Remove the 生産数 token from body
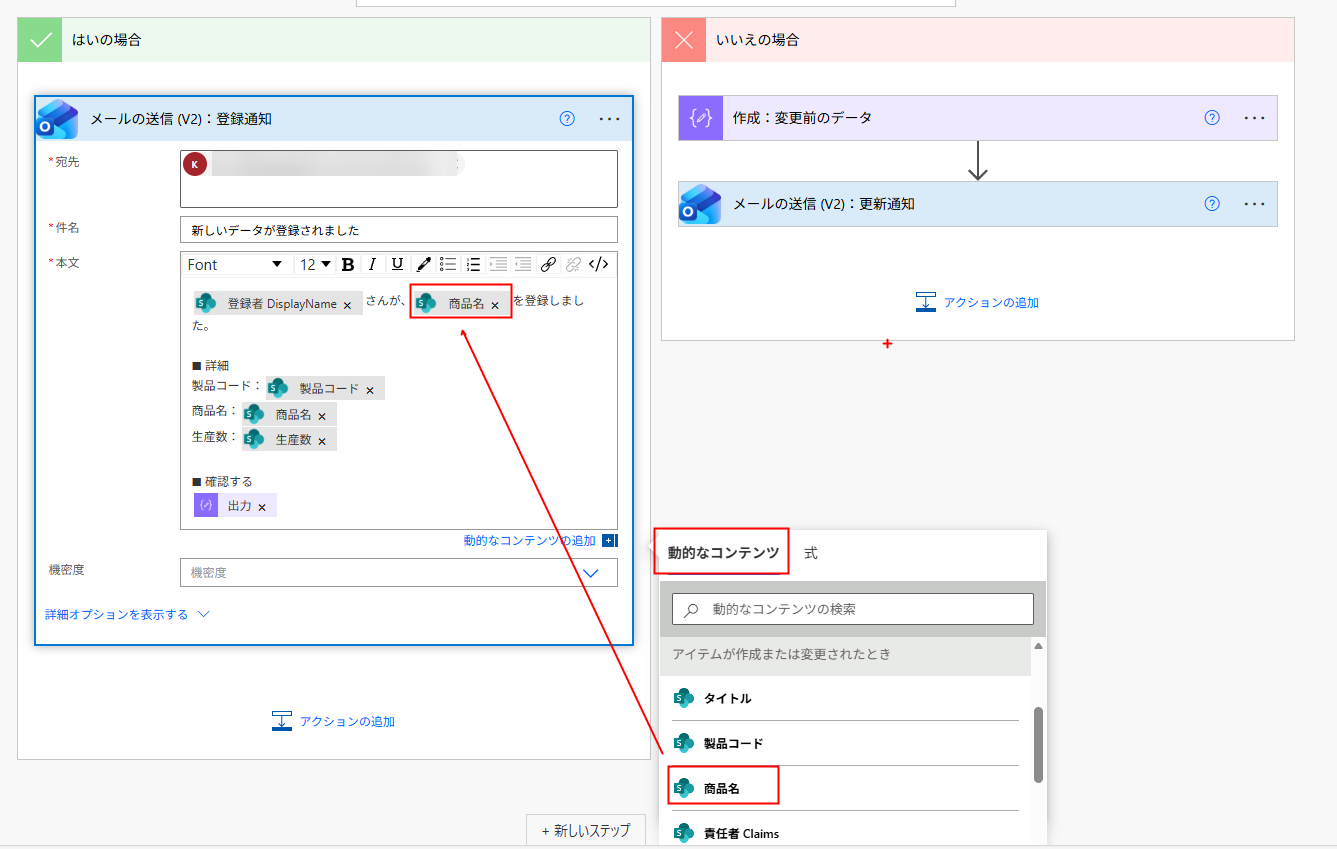 tap(322, 441)
